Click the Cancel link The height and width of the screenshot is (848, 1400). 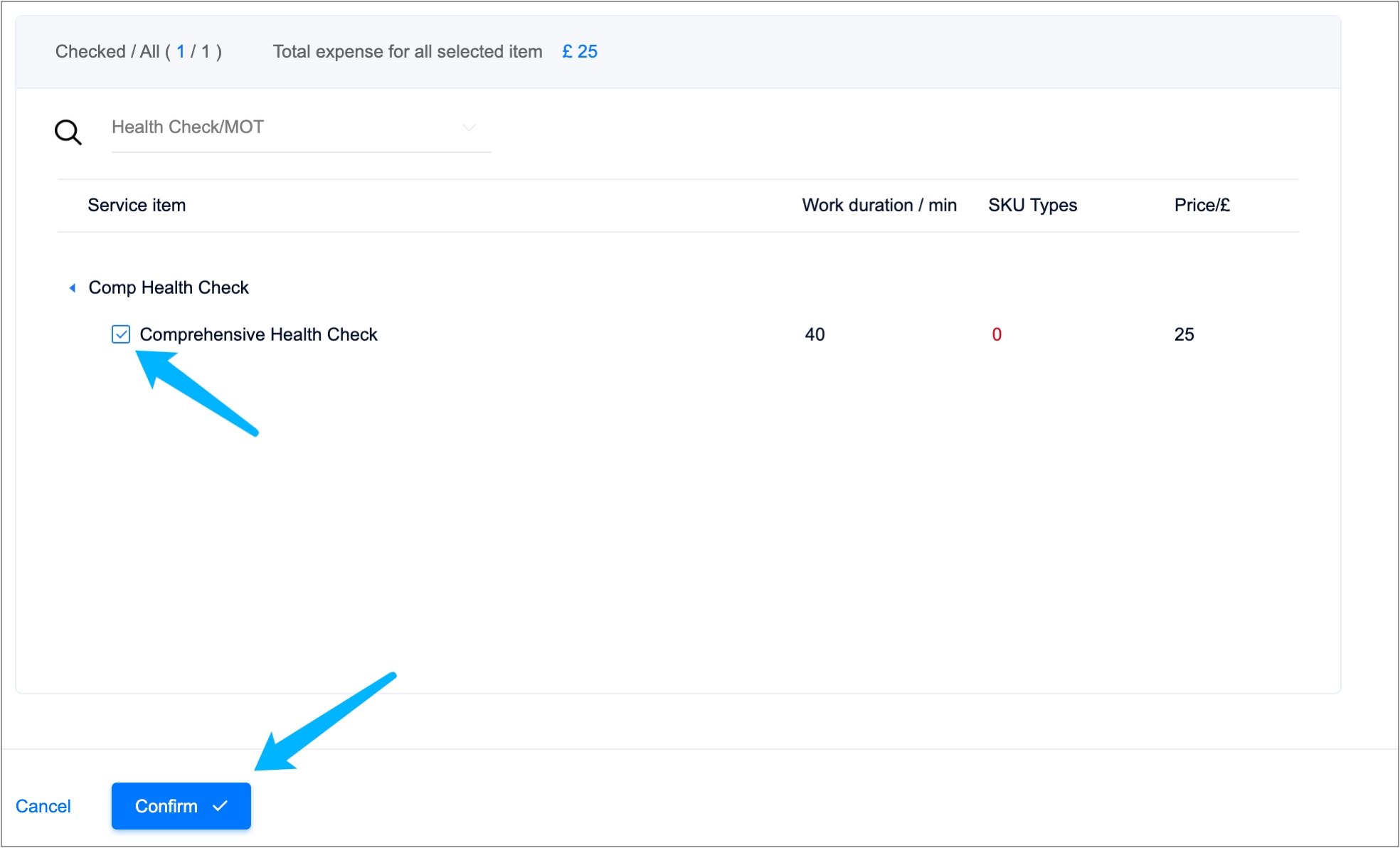point(43,806)
